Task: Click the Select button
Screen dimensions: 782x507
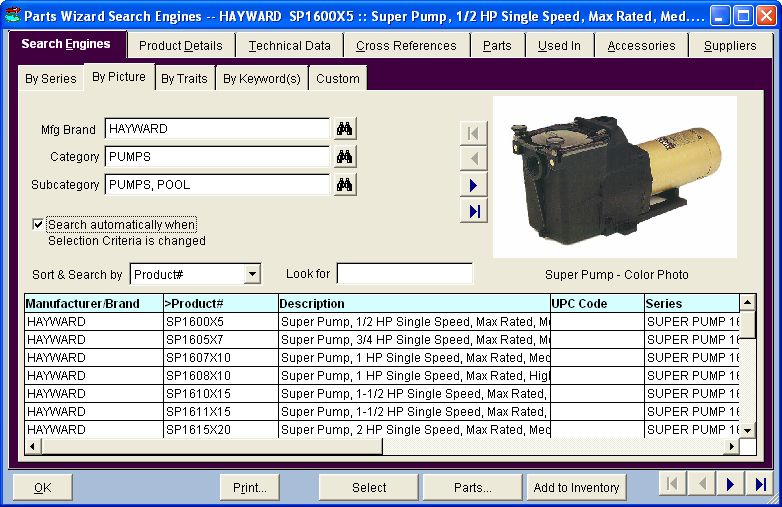Action: [x=369, y=488]
